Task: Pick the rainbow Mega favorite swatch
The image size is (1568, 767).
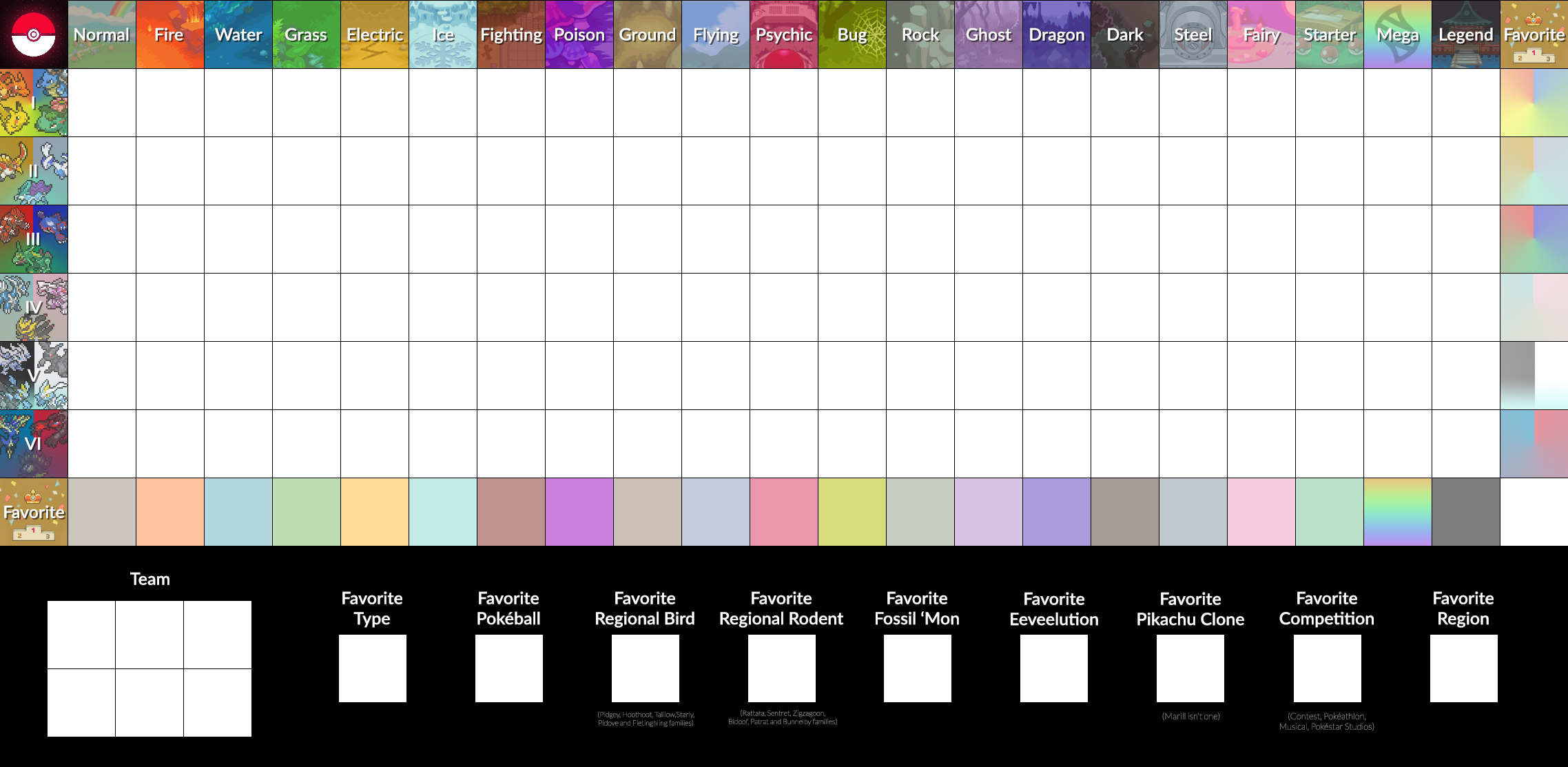Action: pyautogui.click(x=1398, y=512)
